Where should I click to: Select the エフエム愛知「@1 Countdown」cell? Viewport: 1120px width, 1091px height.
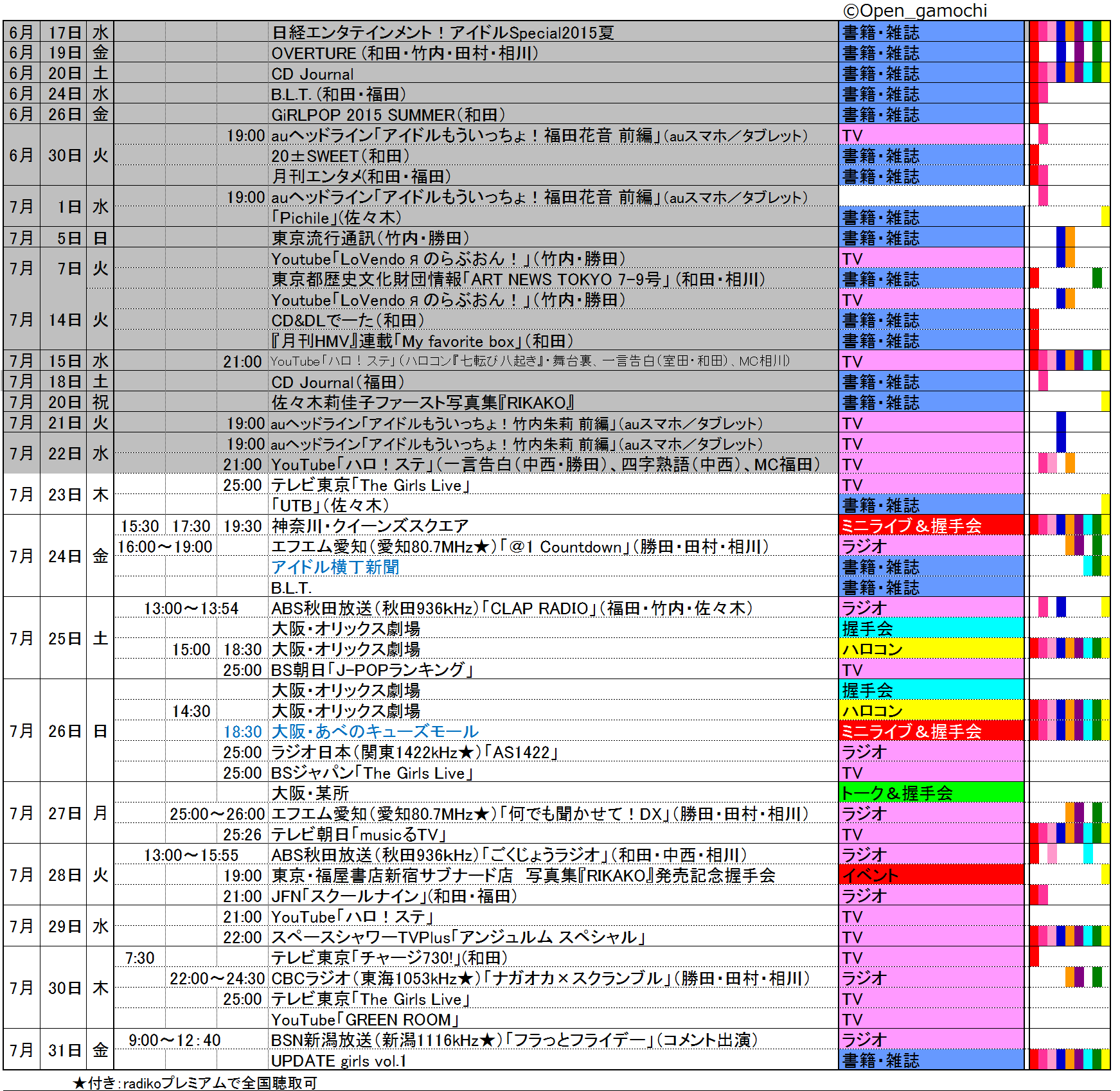point(553,546)
